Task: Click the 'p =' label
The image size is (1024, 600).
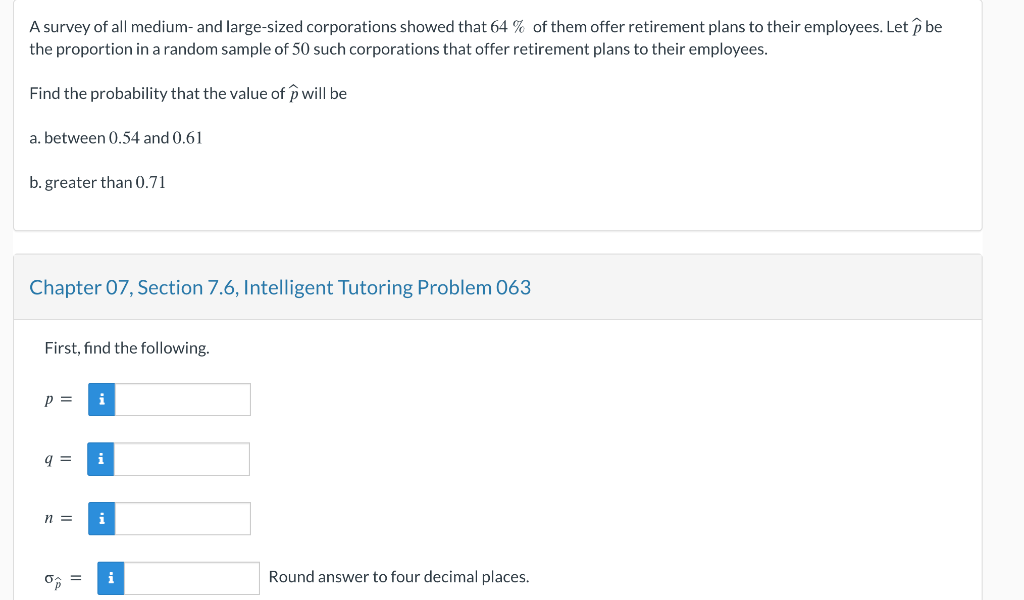Action: (x=58, y=400)
